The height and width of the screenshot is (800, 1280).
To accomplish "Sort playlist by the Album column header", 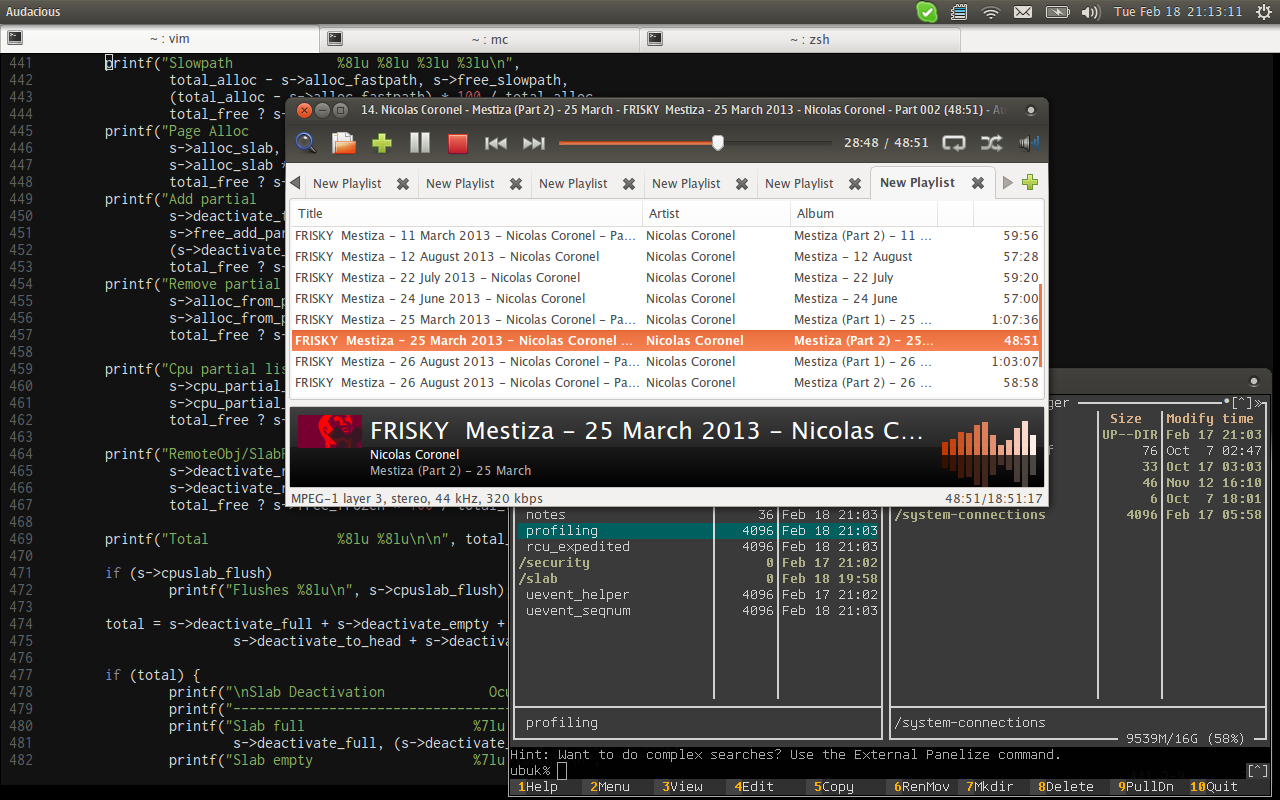I will click(x=865, y=213).
